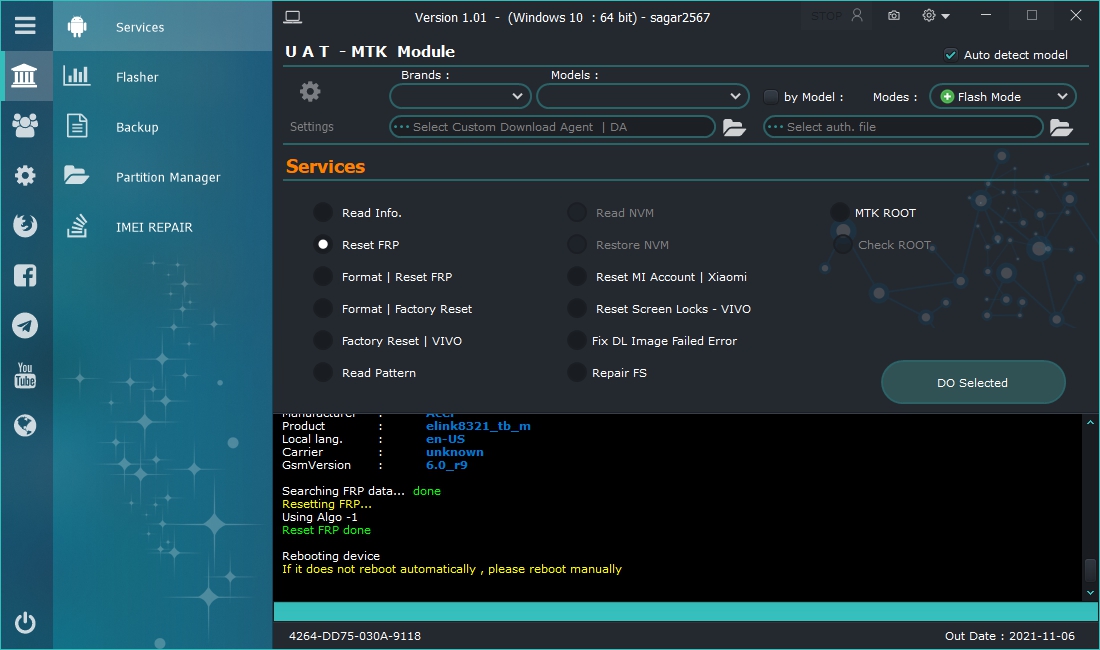This screenshot has height=650, width=1100.
Task: Click the screenshot camera icon in title bar
Action: [894, 15]
